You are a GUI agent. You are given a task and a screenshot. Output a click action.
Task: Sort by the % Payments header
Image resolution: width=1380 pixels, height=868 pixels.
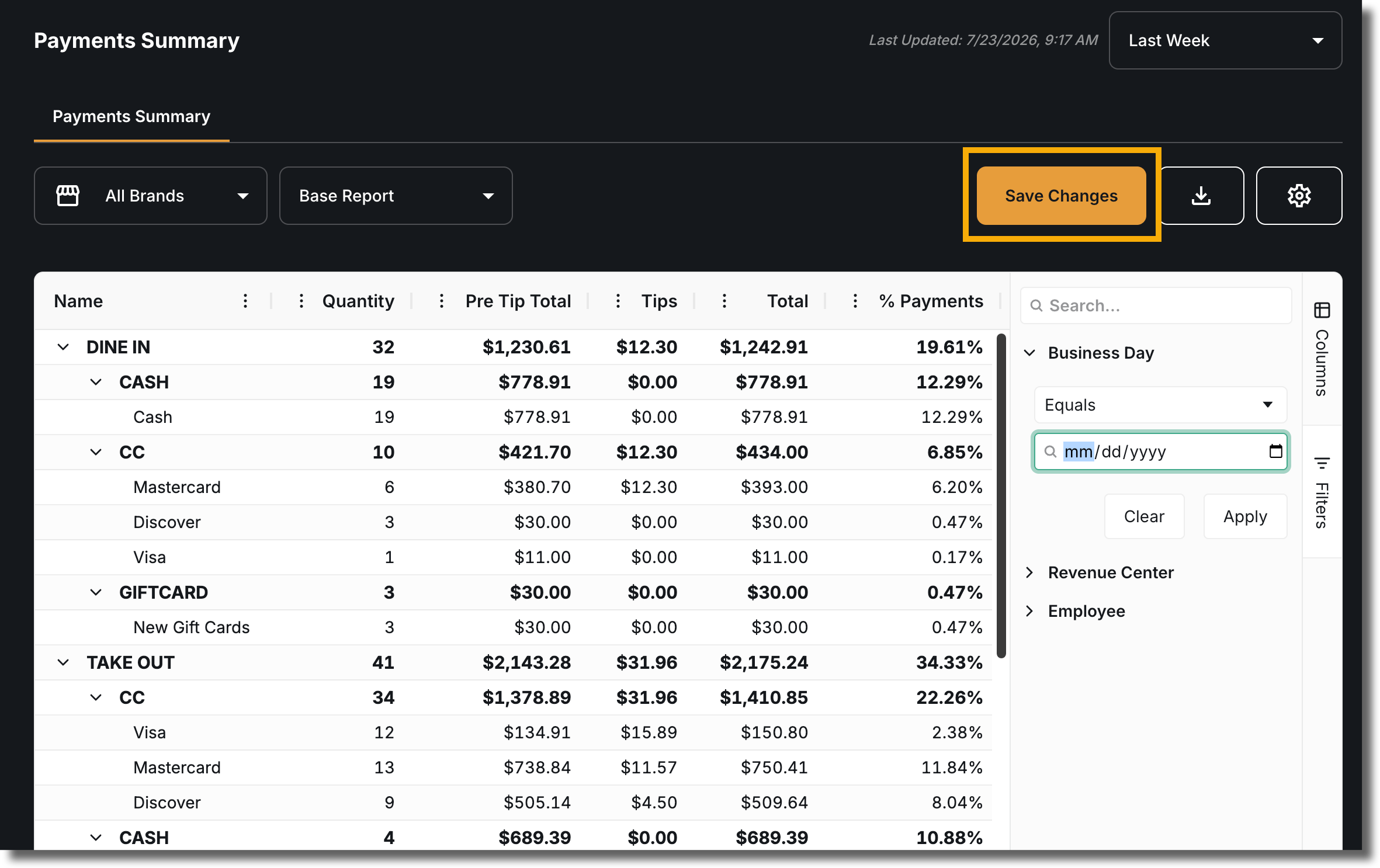pos(931,301)
